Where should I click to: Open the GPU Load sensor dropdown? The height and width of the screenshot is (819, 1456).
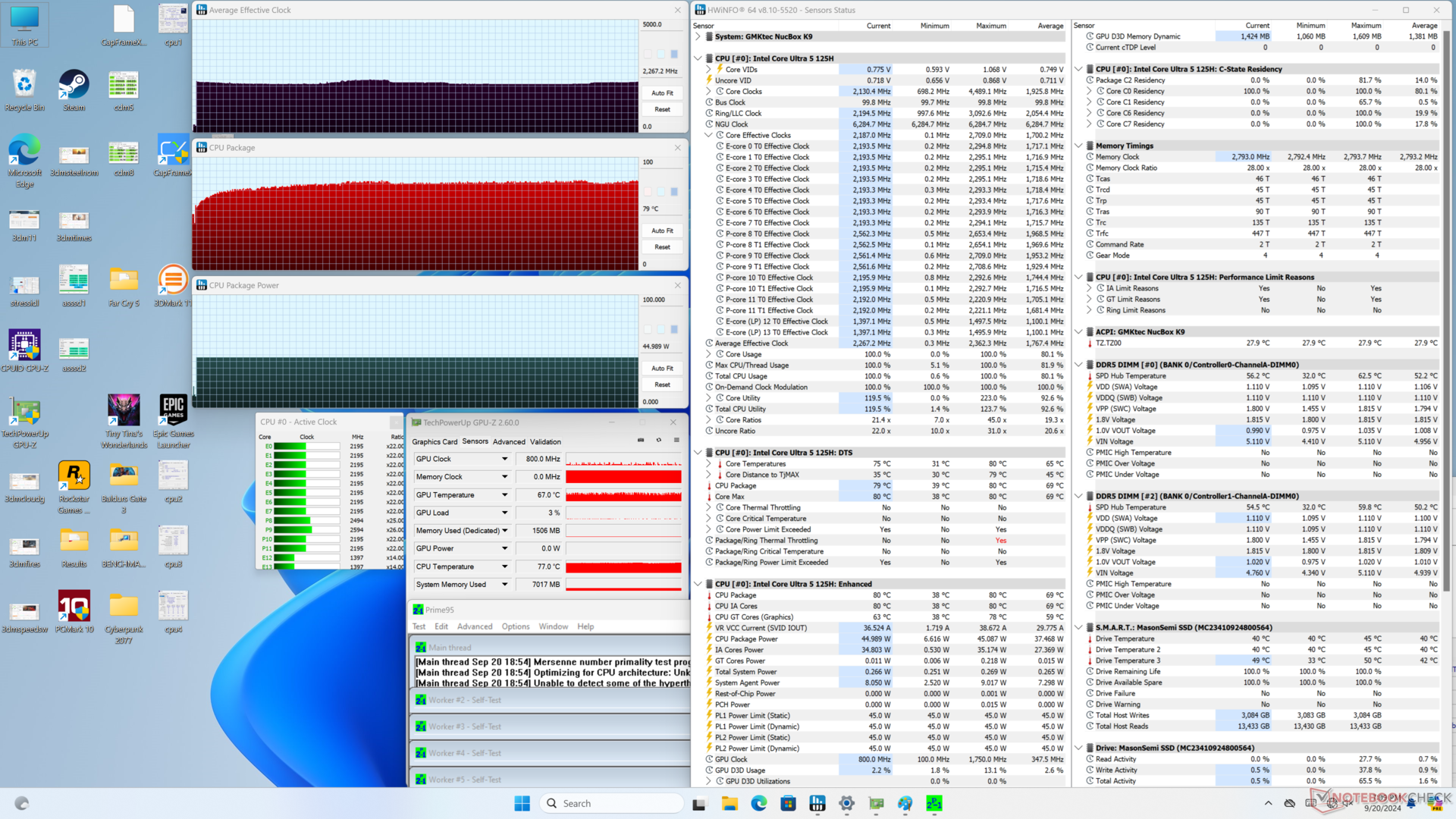tap(504, 513)
